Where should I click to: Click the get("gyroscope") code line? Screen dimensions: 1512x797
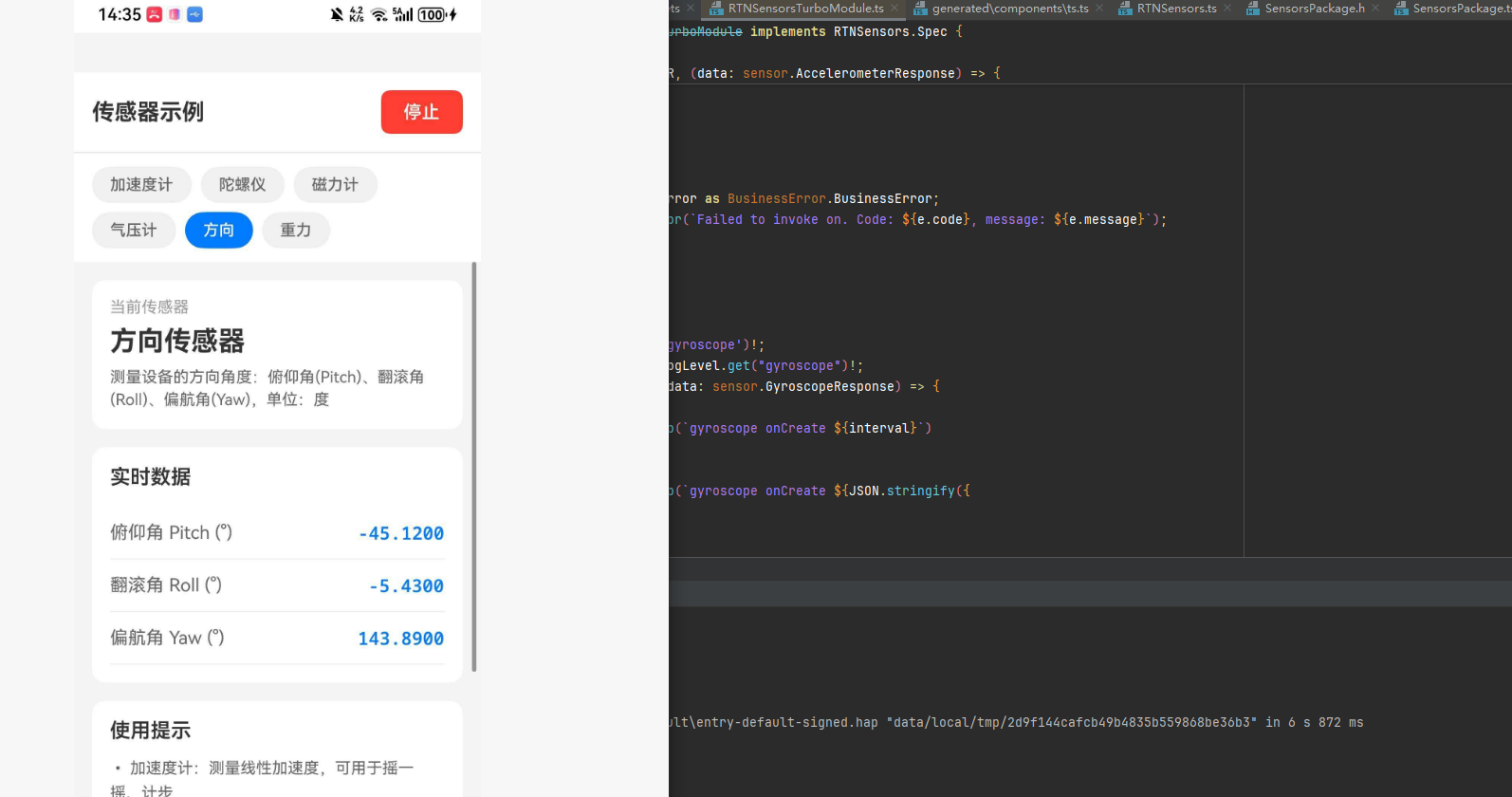[766, 365]
